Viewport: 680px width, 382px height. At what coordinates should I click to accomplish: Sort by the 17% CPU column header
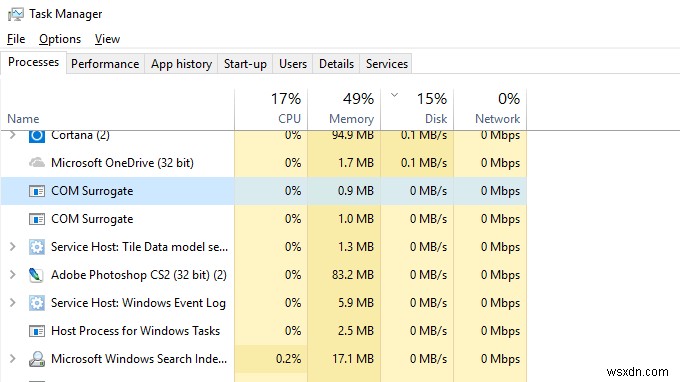click(271, 109)
